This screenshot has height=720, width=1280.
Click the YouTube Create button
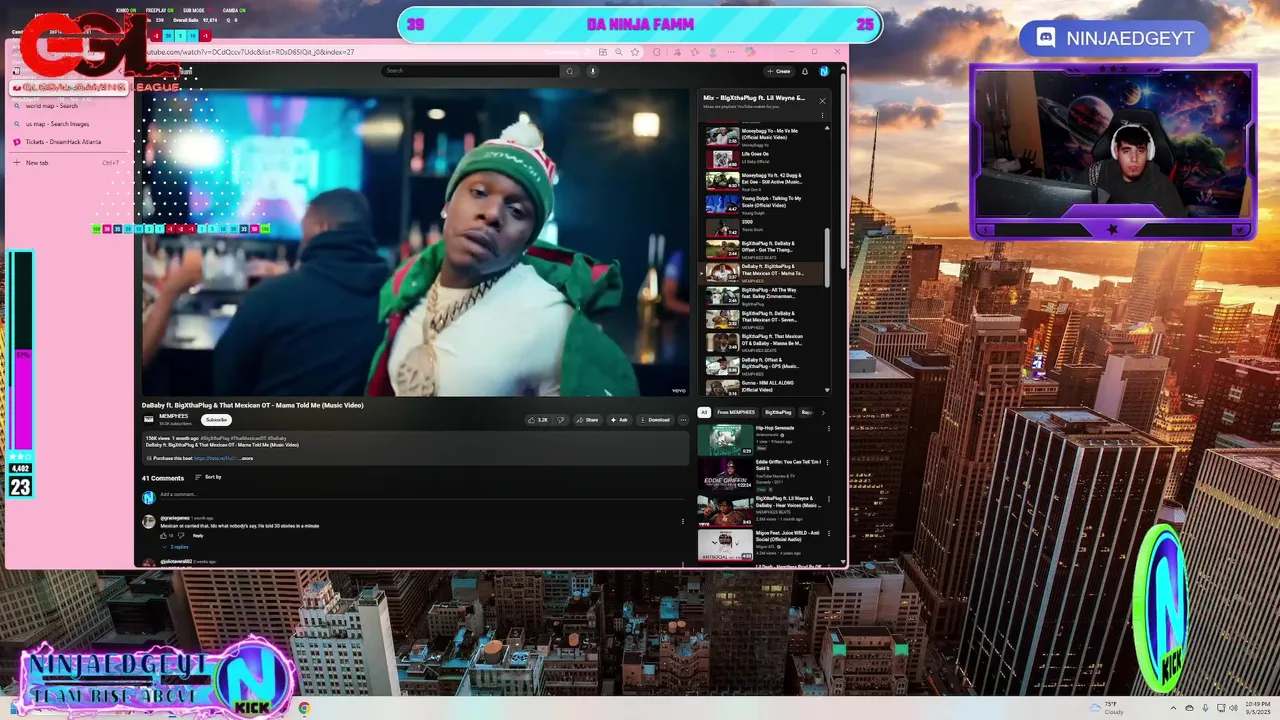coord(778,71)
